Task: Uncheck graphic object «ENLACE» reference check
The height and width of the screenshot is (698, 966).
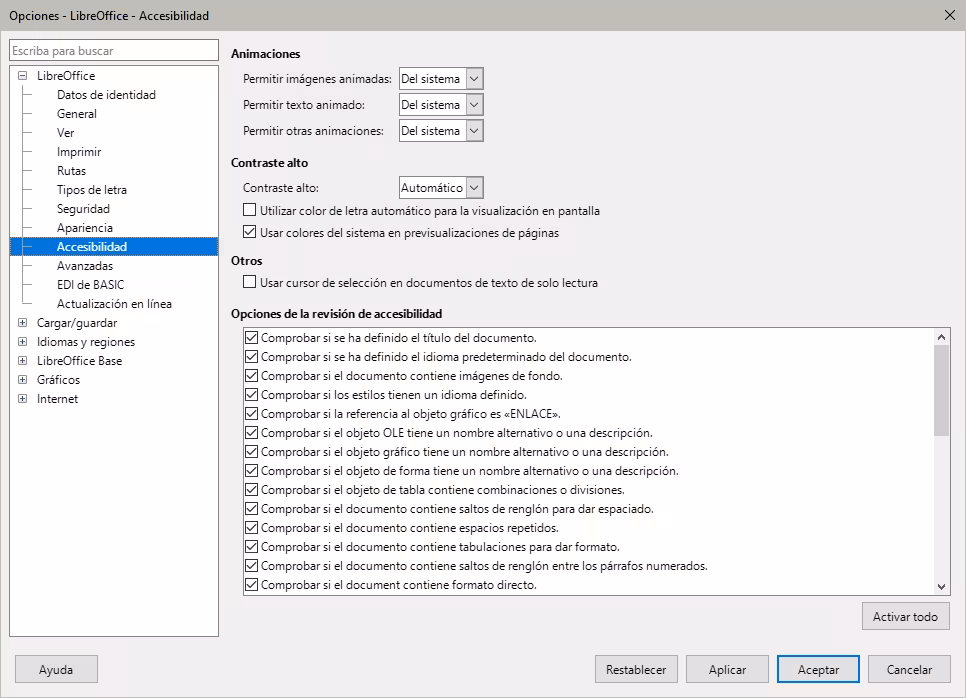Action: (x=251, y=414)
